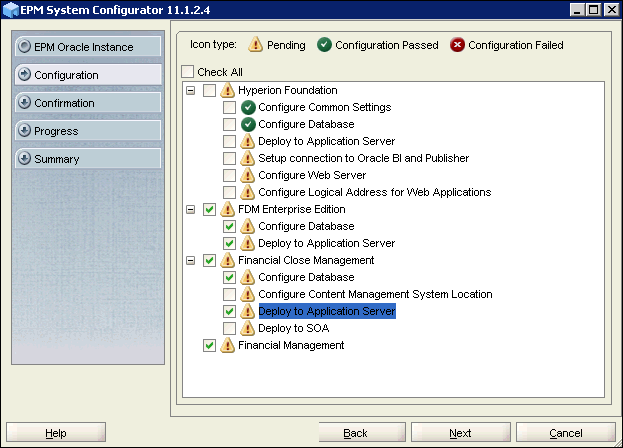
Task: Go to the Summary step
Action: tap(88, 158)
